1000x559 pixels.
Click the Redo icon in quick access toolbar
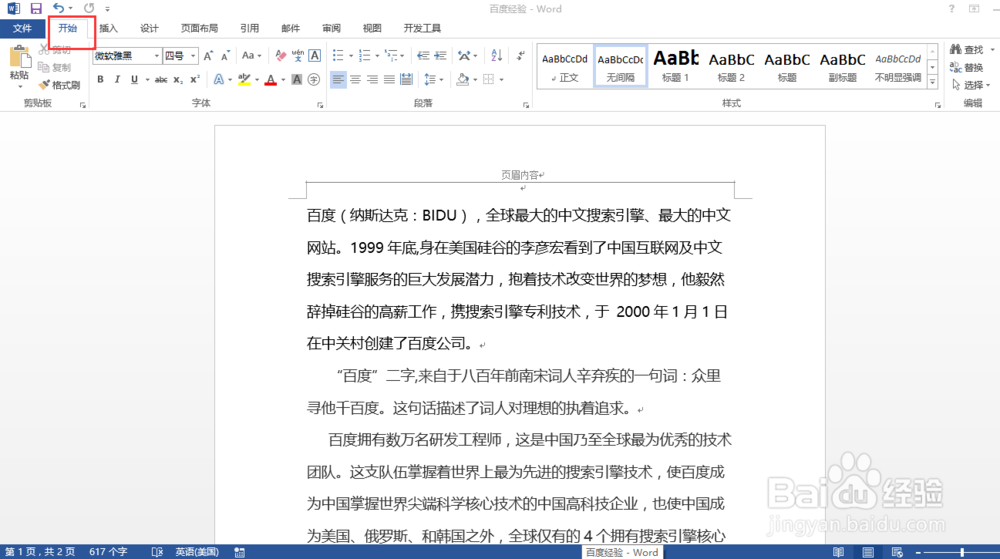point(89,8)
